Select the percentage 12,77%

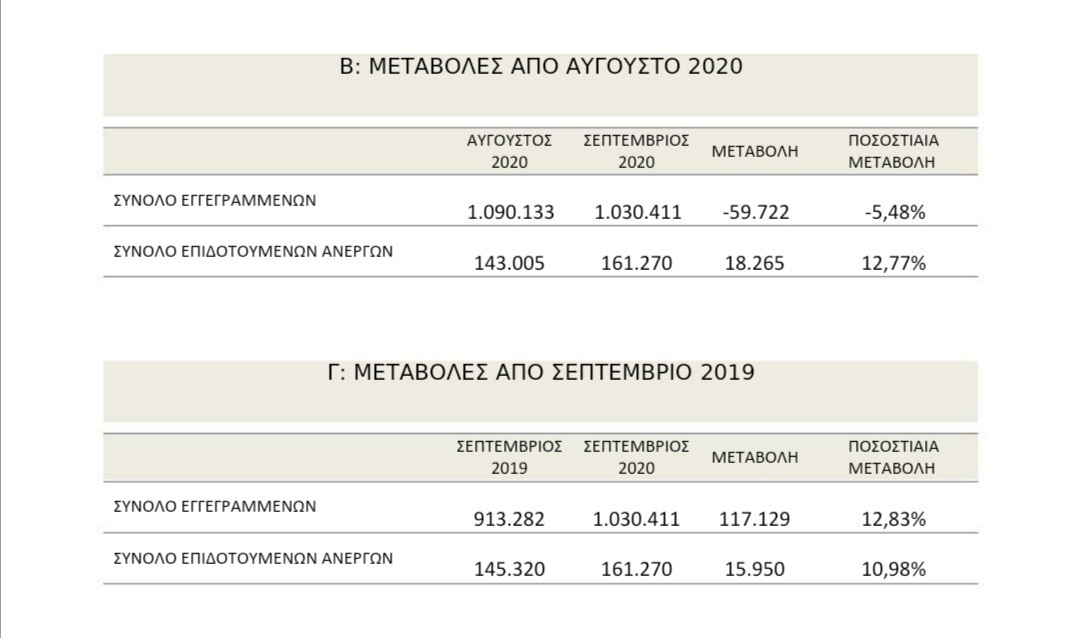(x=894, y=264)
